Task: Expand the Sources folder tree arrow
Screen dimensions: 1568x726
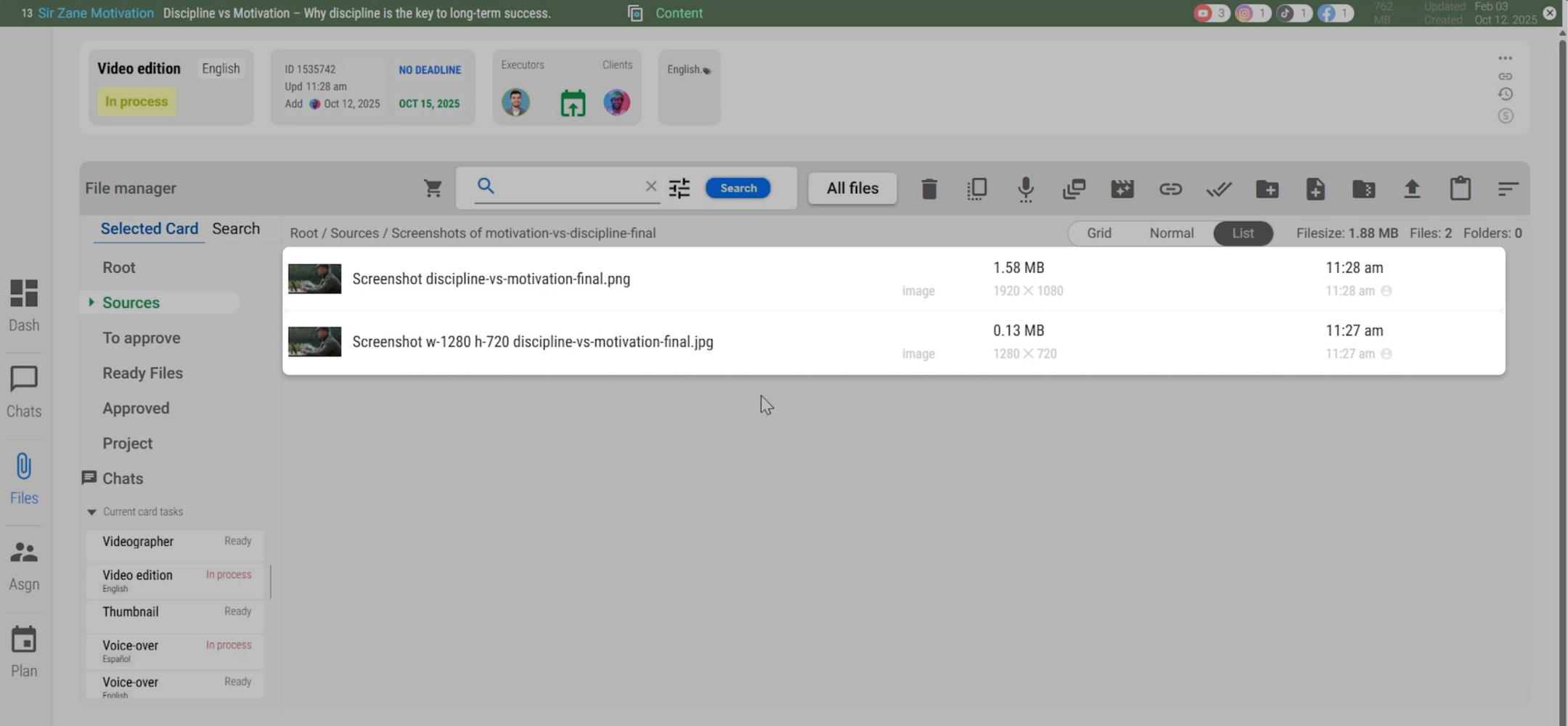Action: (91, 302)
